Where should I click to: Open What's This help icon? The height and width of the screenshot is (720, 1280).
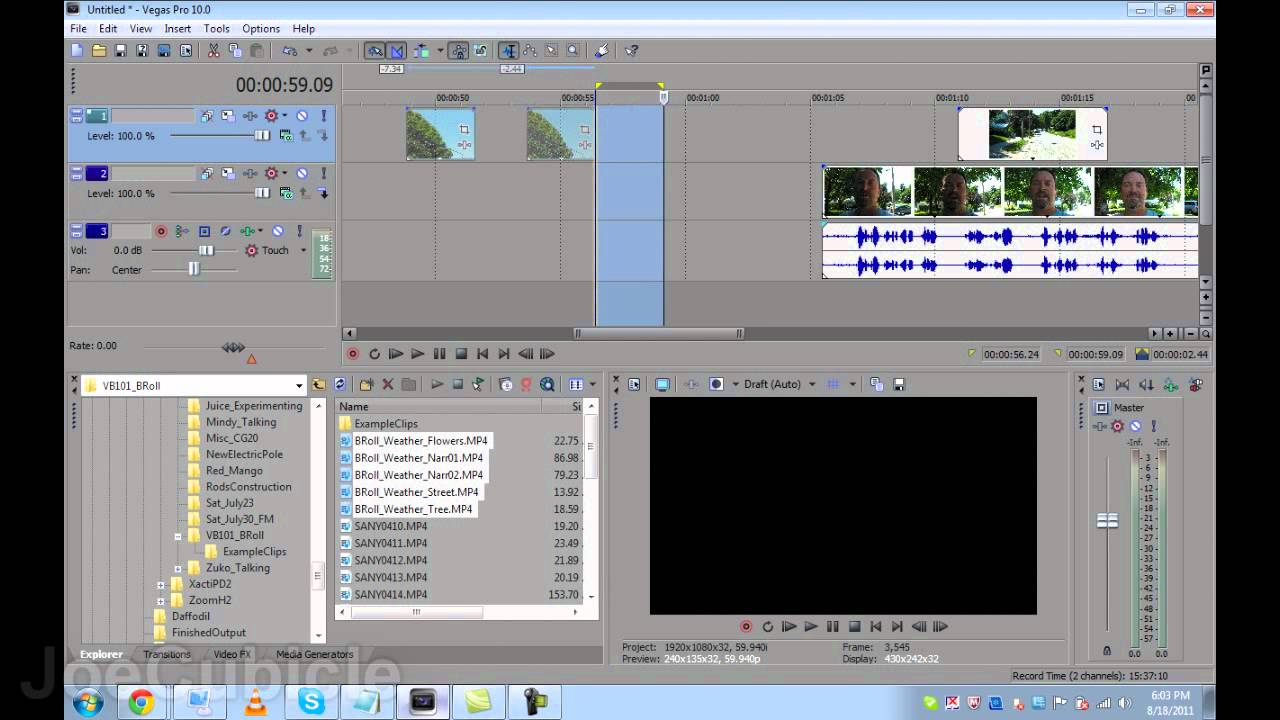pos(632,50)
